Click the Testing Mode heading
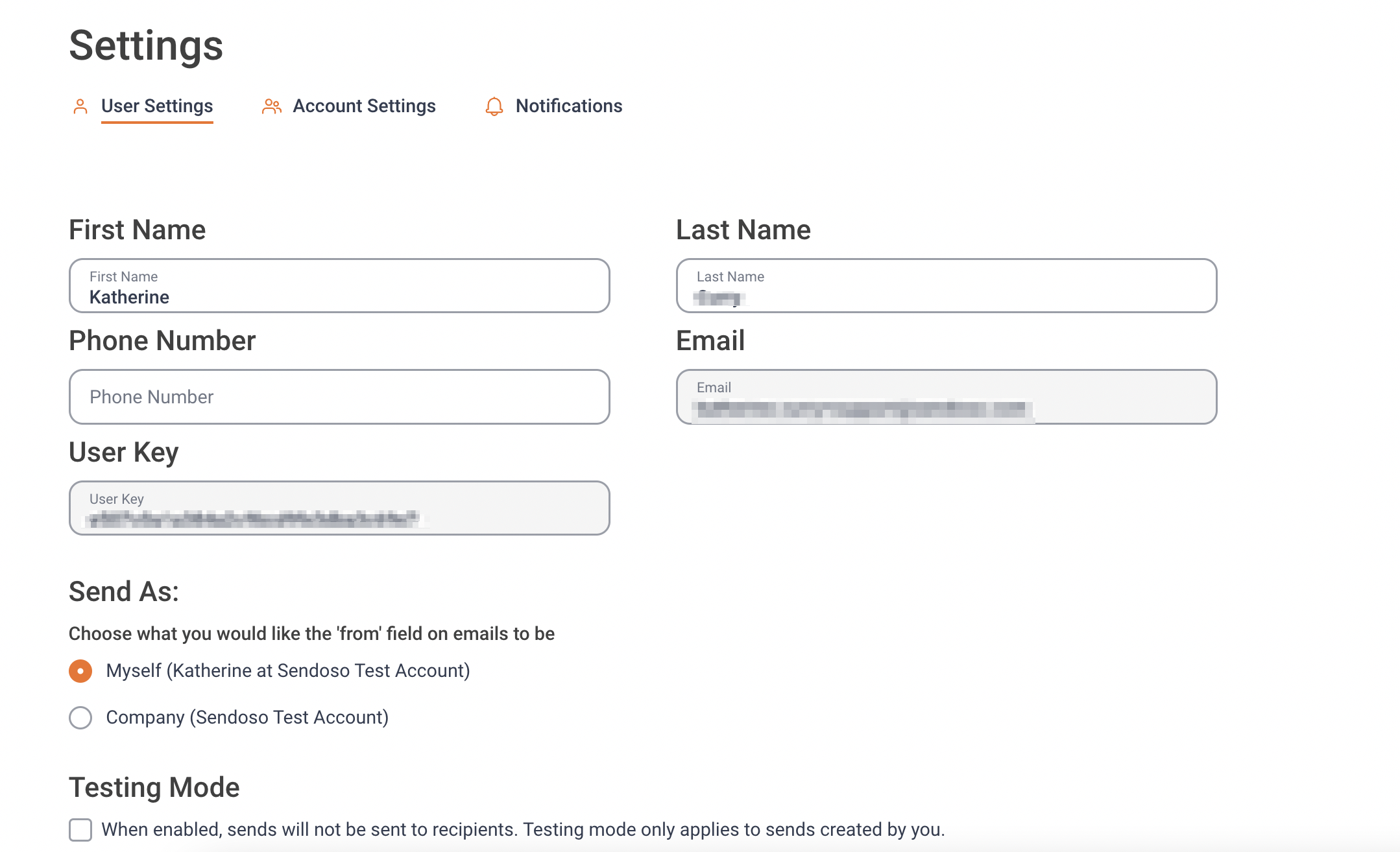 coord(154,787)
